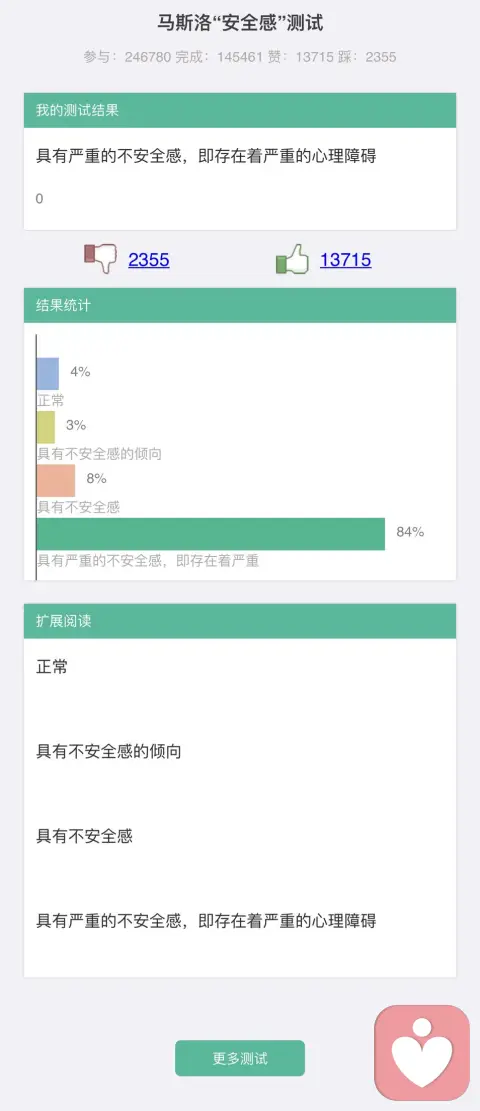Click the 2355 dislike count link
The width and height of the screenshot is (480, 1111).
click(149, 260)
